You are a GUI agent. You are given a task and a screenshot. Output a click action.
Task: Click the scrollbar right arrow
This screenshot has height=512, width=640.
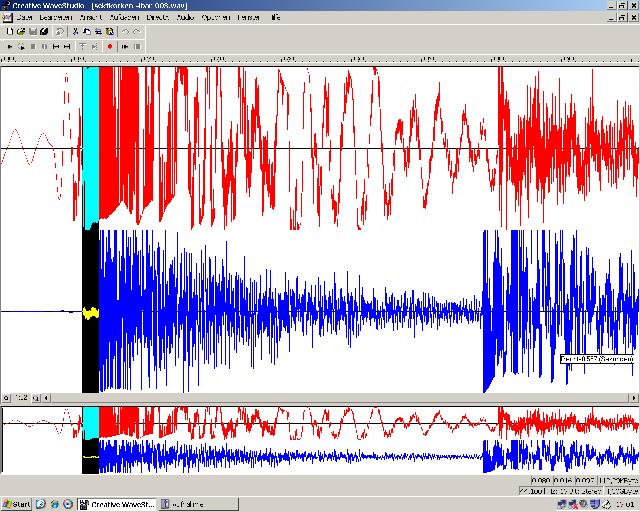[634, 398]
